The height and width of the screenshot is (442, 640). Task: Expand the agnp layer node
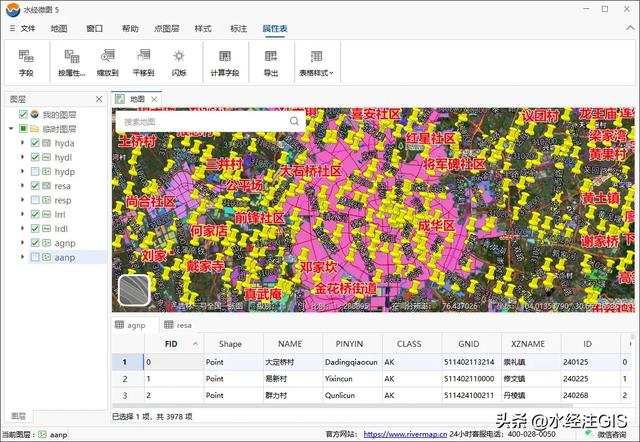coord(22,243)
